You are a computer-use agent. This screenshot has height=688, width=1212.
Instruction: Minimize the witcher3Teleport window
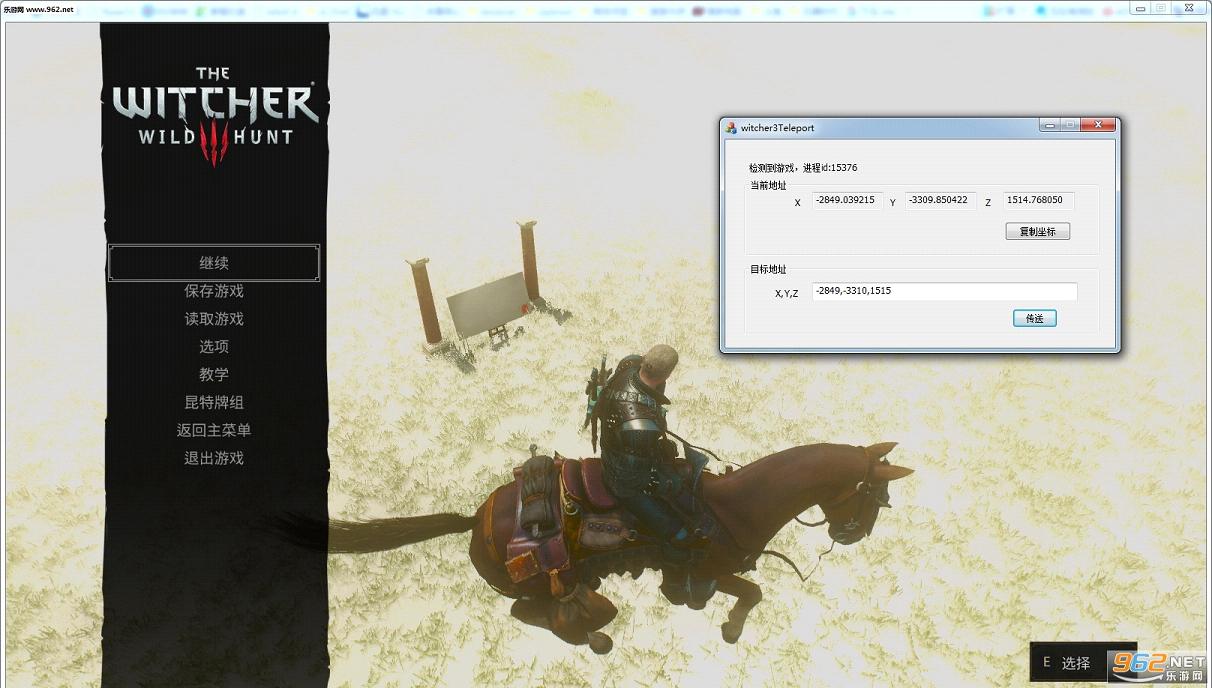point(1049,125)
